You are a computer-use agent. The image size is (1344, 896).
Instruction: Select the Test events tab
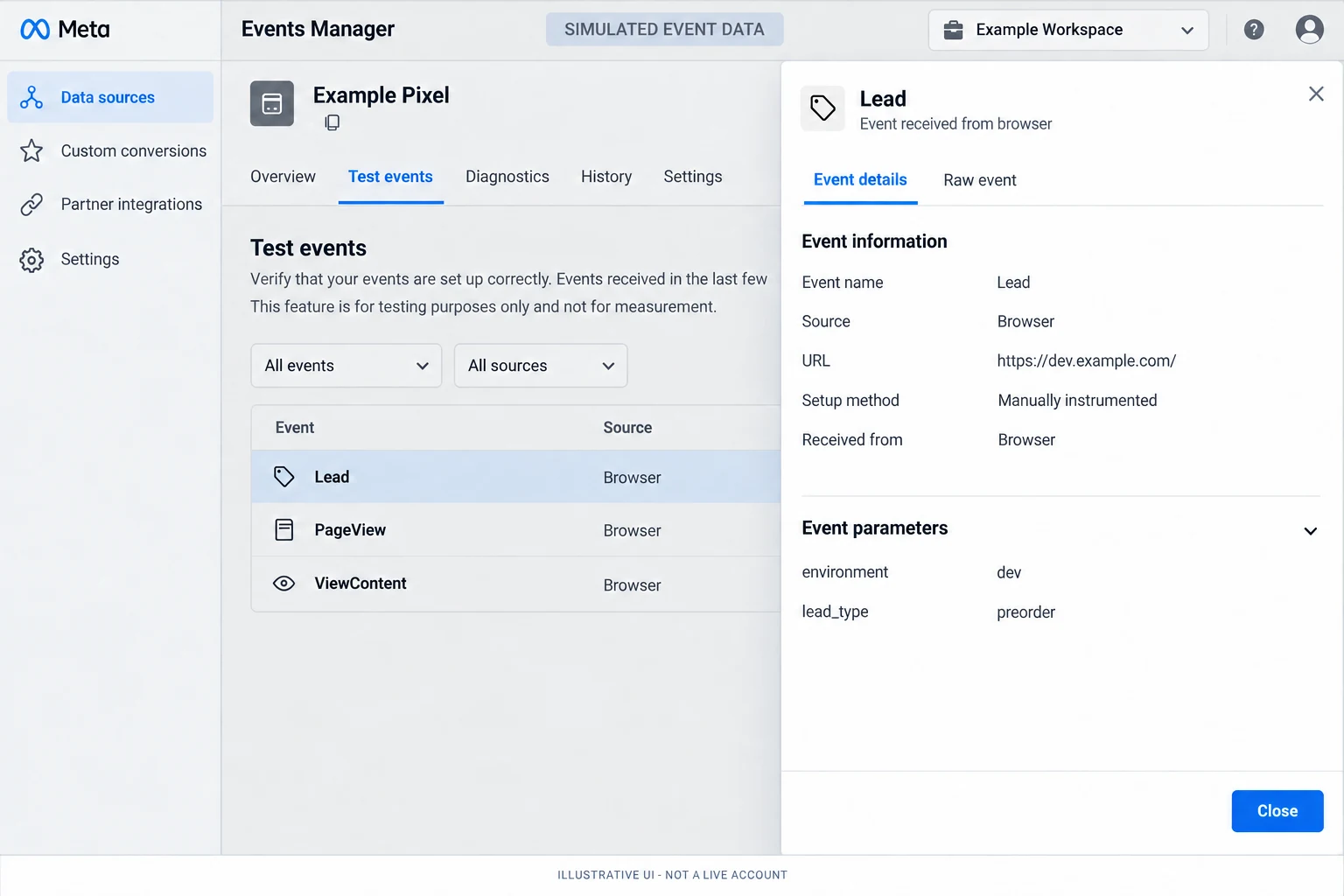pos(390,177)
